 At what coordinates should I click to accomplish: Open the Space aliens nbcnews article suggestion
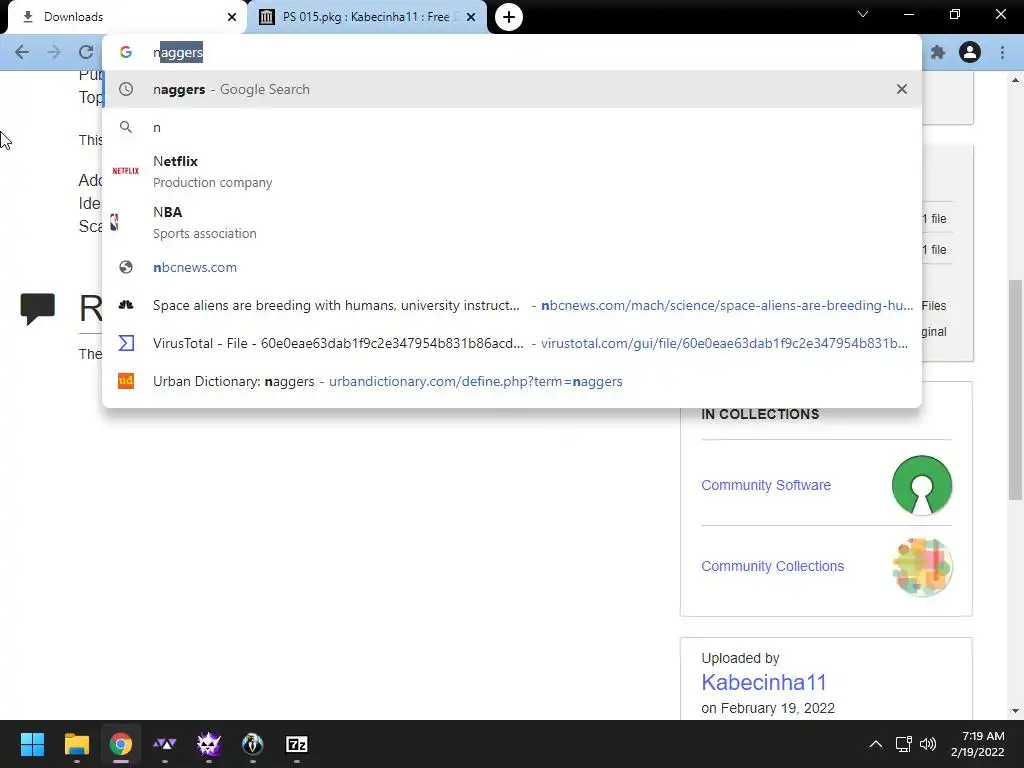coord(513,305)
